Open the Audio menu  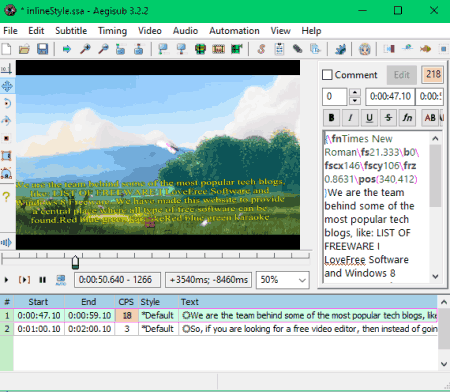coord(185,31)
